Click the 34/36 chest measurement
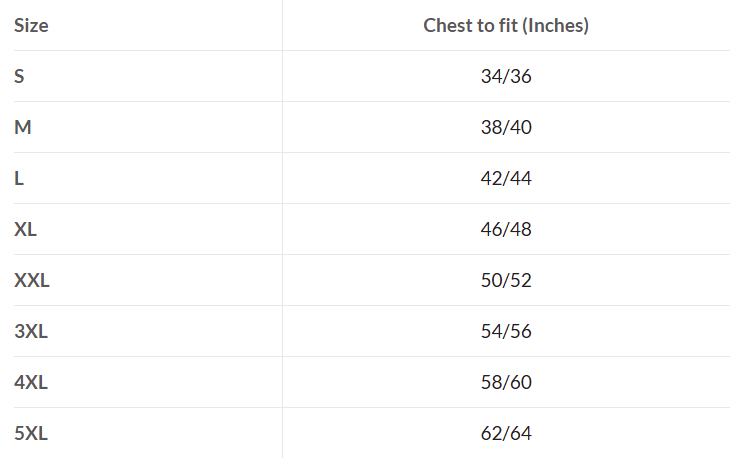Image resolution: width=745 pixels, height=465 pixels. 506,76
